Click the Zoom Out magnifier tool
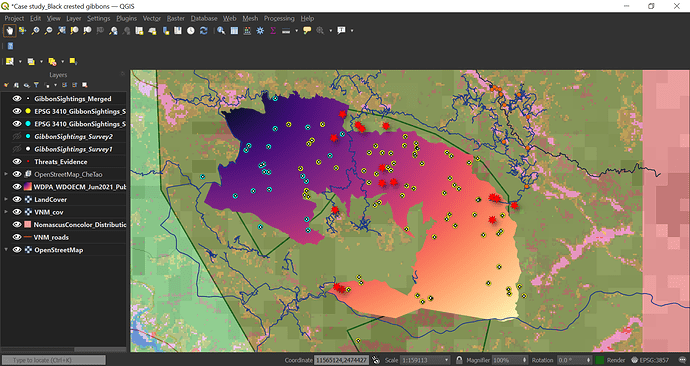The image size is (690, 366). click(48, 30)
